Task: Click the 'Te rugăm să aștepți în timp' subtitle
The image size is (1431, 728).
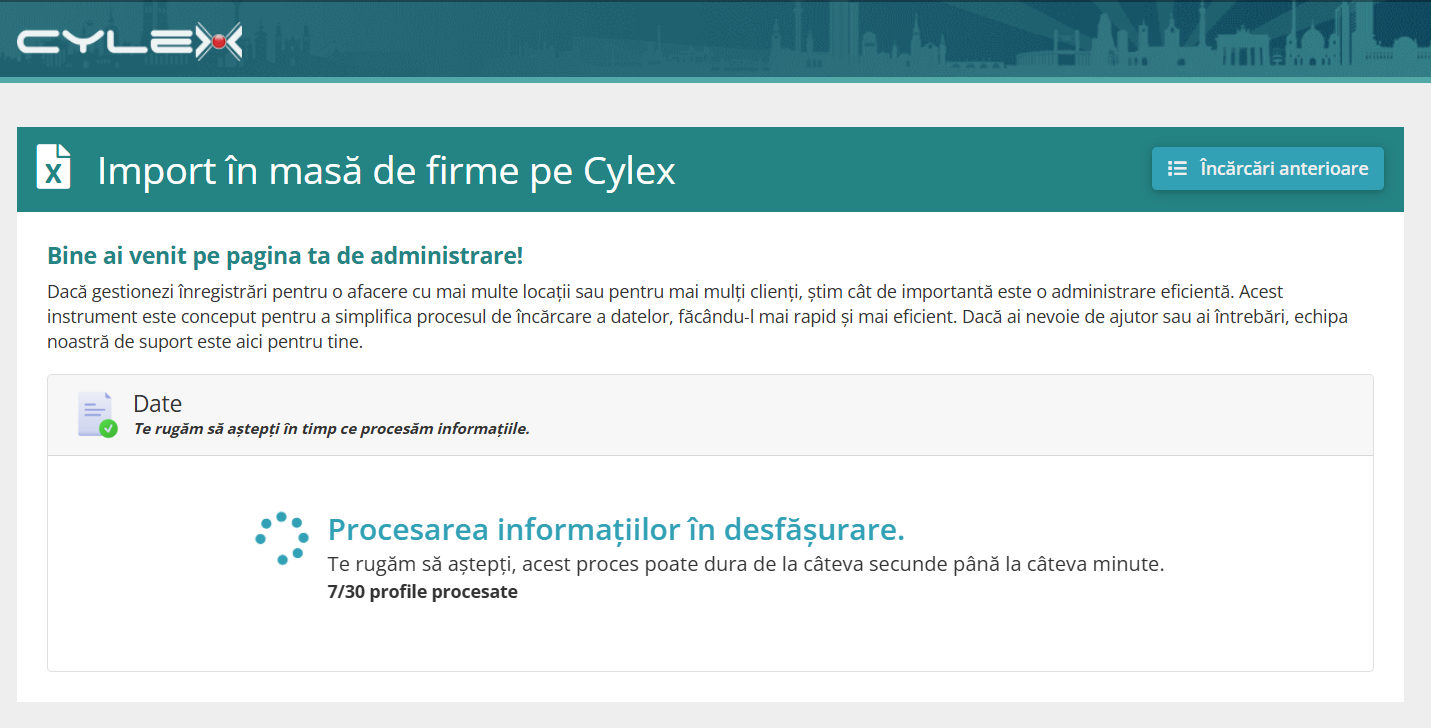Action: tap(332, 429)
